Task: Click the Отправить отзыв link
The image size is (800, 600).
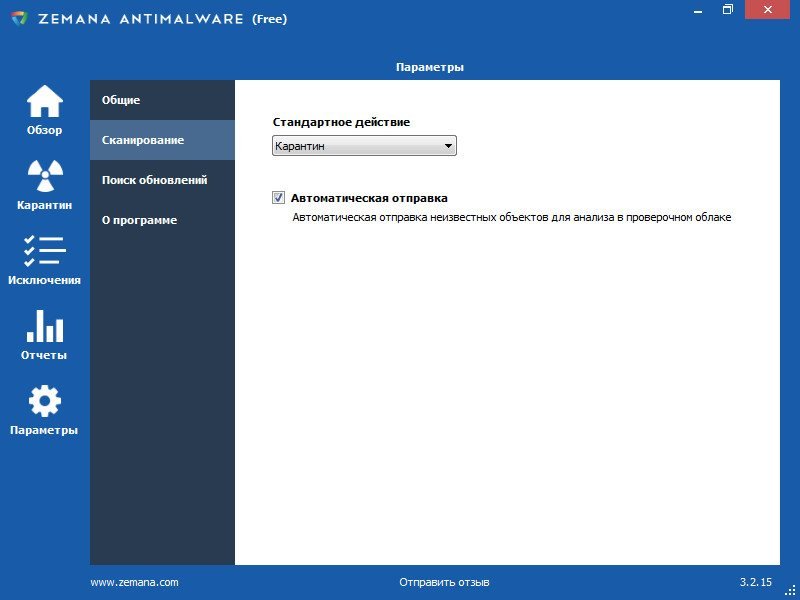Action: [444, 582]
